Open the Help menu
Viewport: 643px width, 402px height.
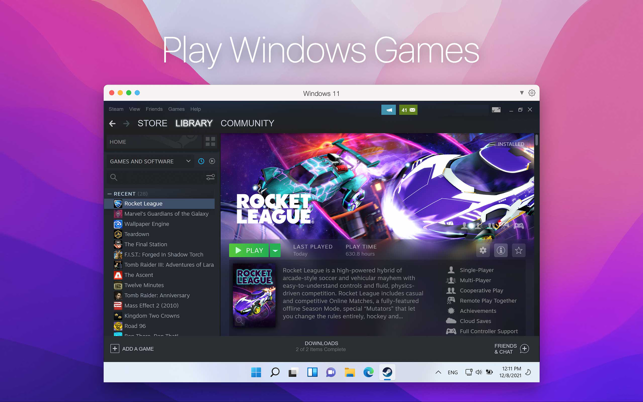[x=196, y=109]
